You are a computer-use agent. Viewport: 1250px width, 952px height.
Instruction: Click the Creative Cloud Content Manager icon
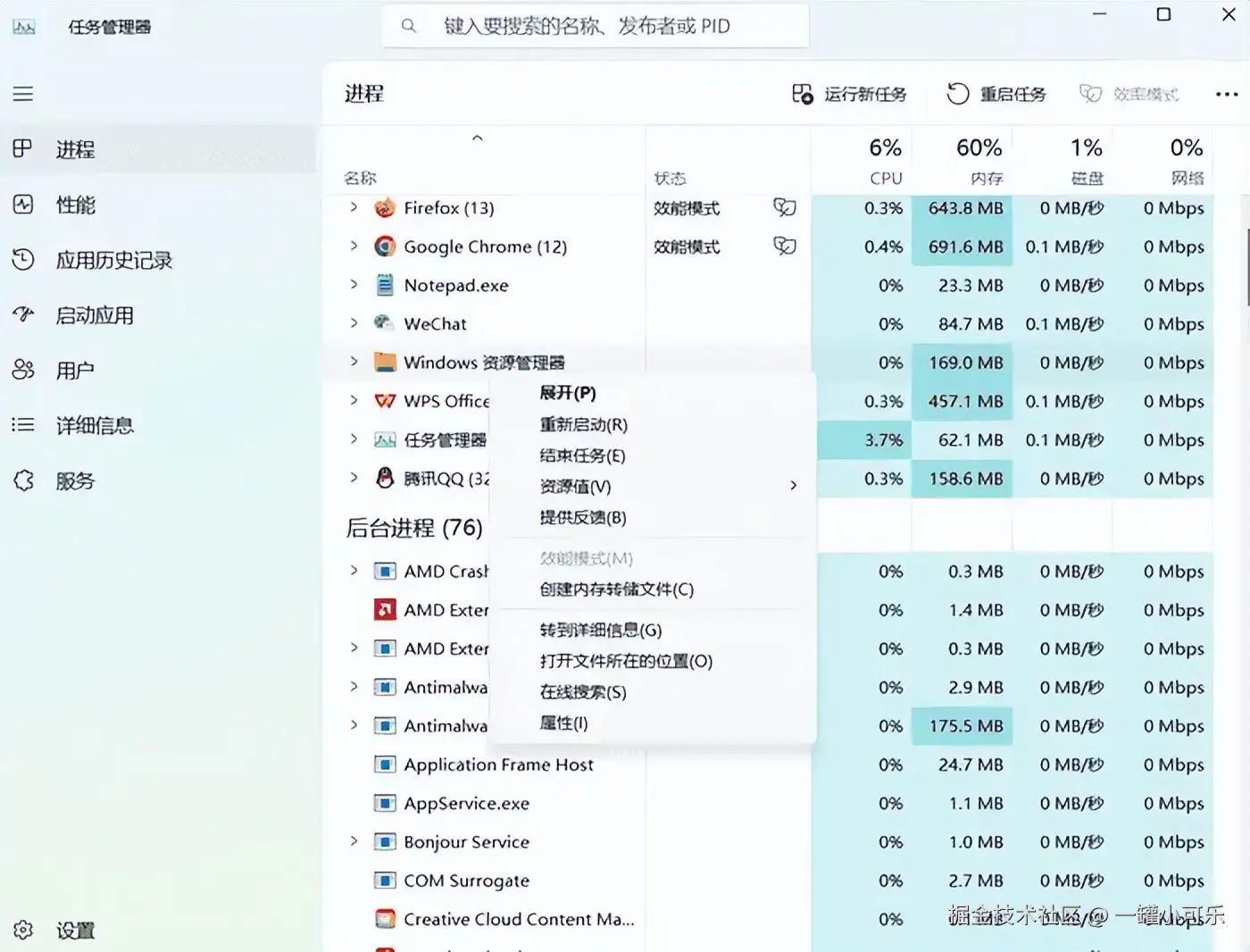[x=385, y=919]
